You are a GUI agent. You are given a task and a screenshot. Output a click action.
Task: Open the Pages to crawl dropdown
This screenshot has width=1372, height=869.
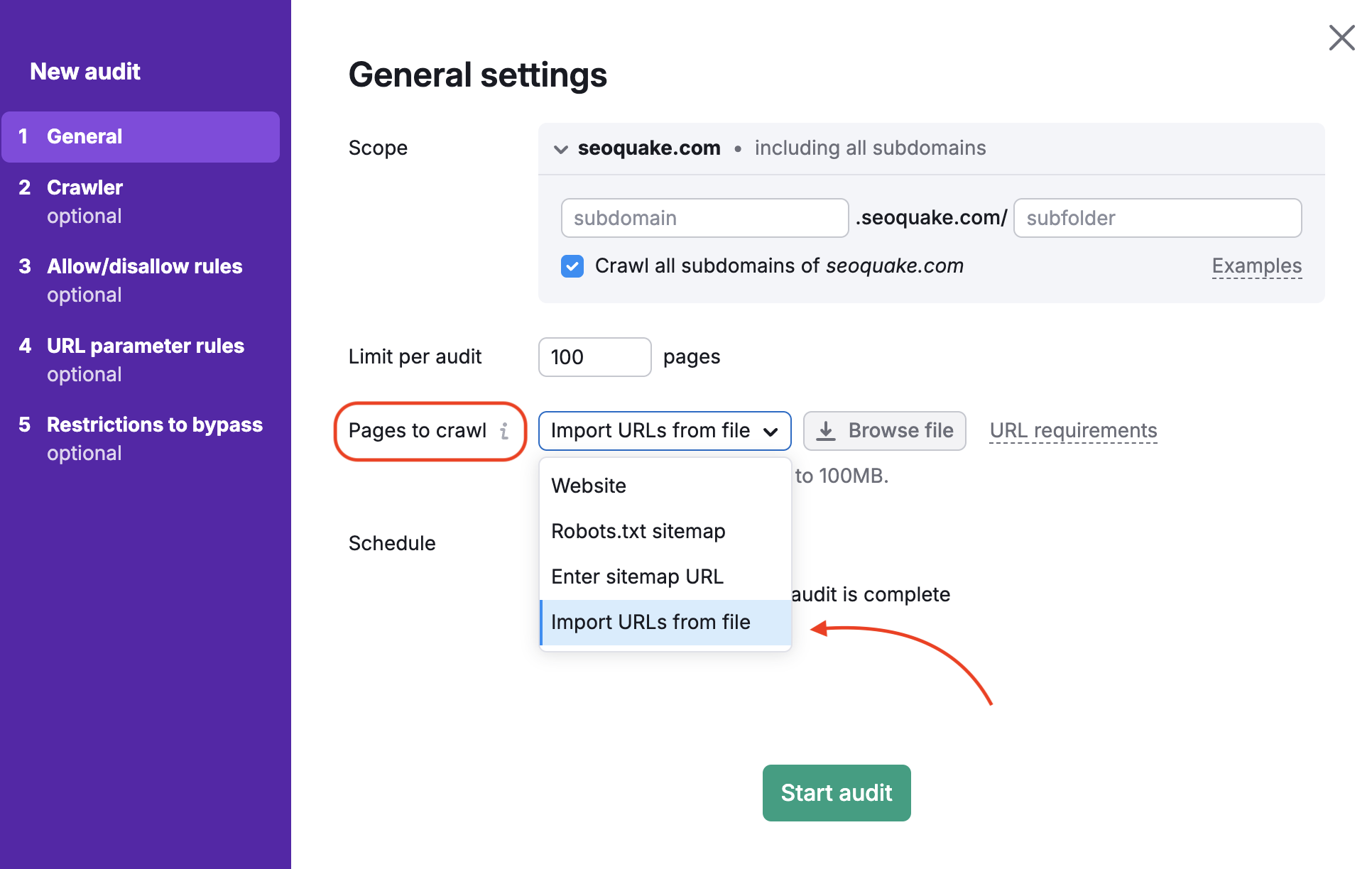pyautogui.click(x=664, y=430)
